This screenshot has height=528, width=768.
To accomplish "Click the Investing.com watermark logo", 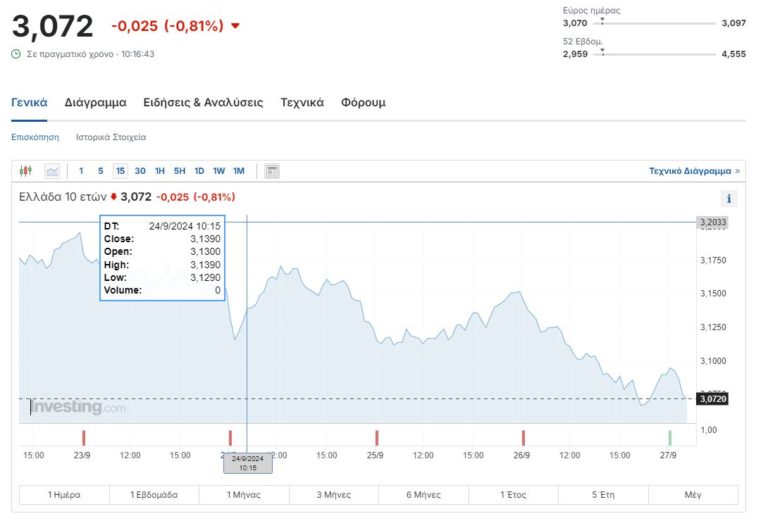I will point(78,407).
